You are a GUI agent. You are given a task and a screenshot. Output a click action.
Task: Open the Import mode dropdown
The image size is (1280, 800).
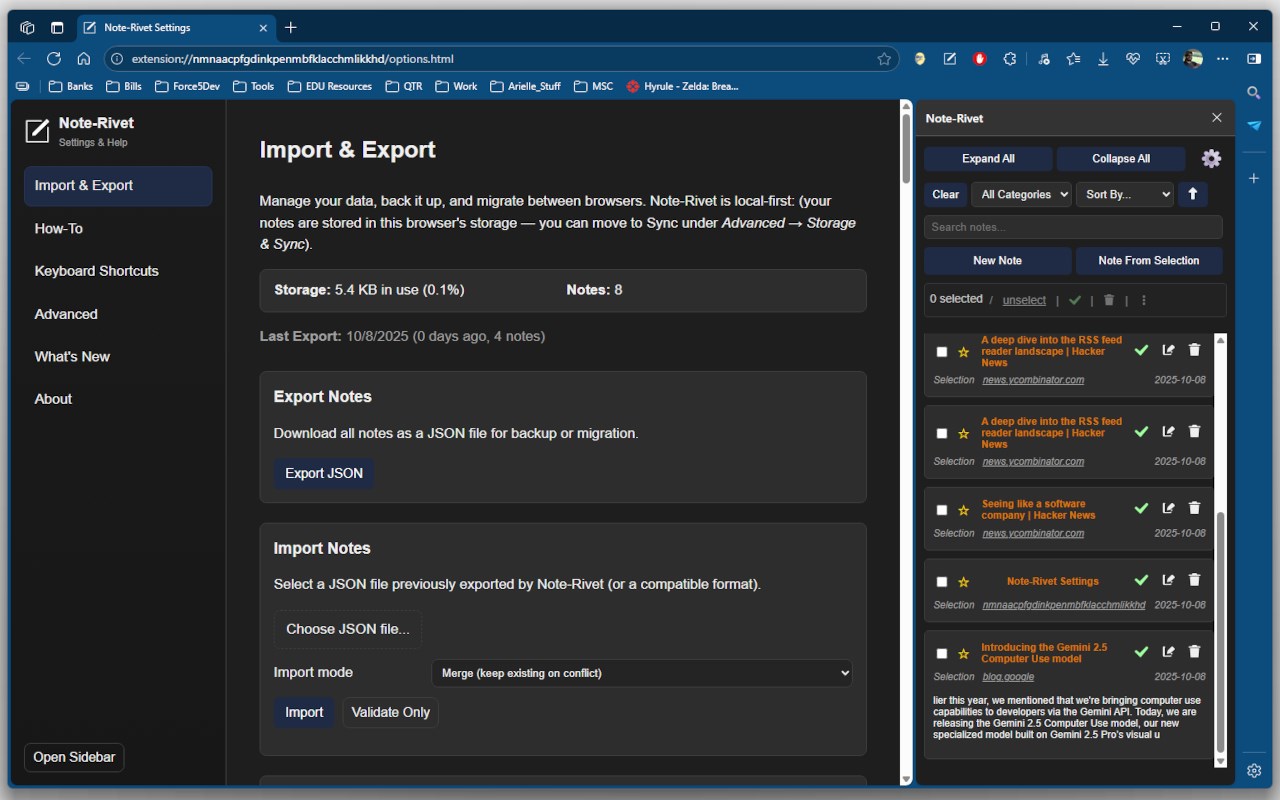coord(642,673)
